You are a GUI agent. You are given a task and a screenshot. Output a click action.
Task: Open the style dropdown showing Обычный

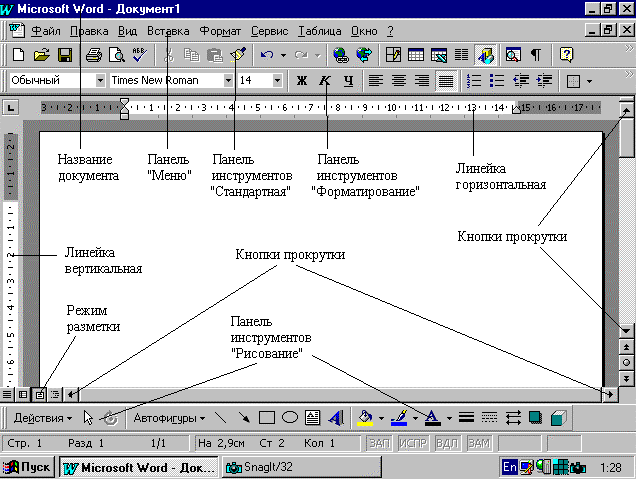(99, 81)
